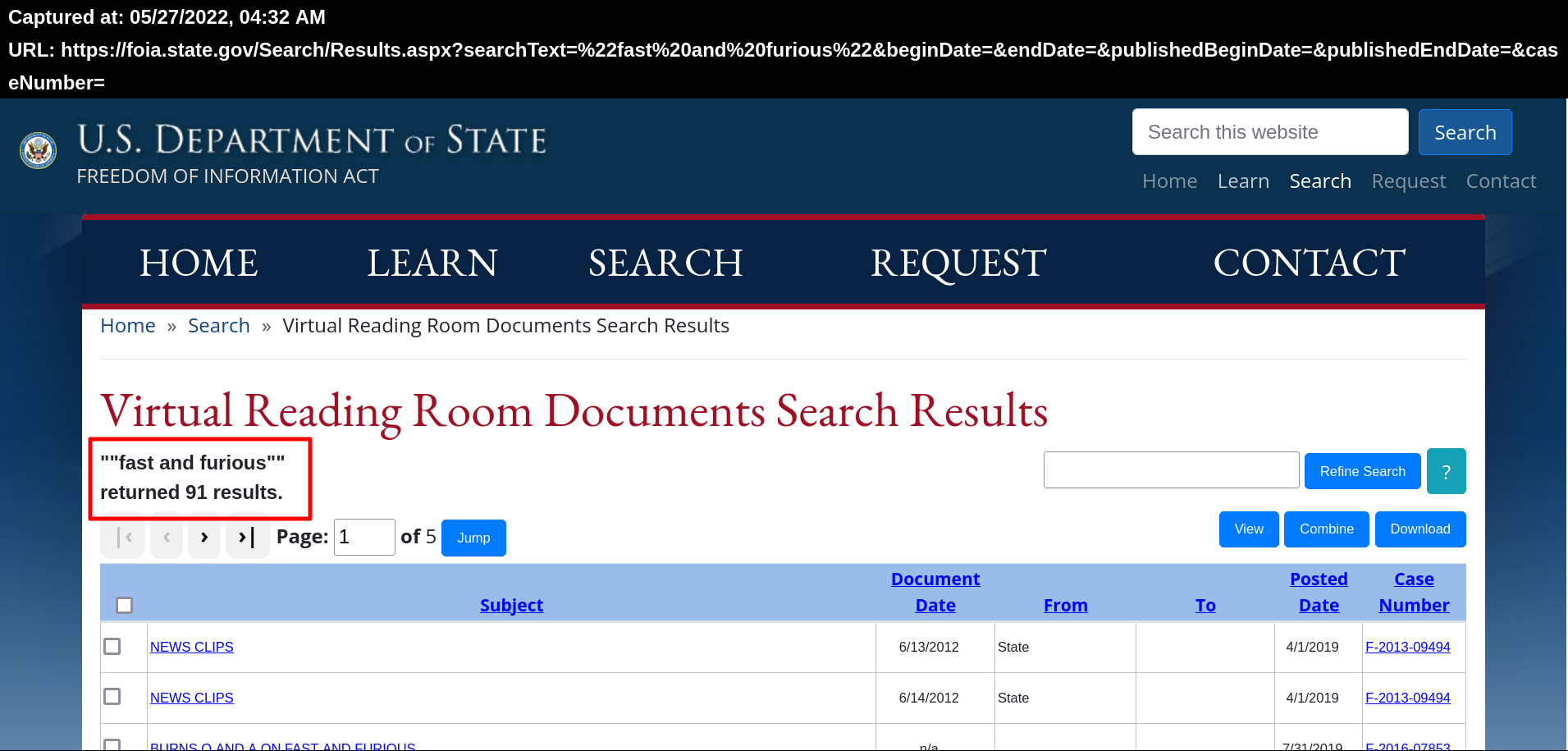Focus the Search this website field
Viewport: 1568px width, 751px height.
tap(1270, 132)
